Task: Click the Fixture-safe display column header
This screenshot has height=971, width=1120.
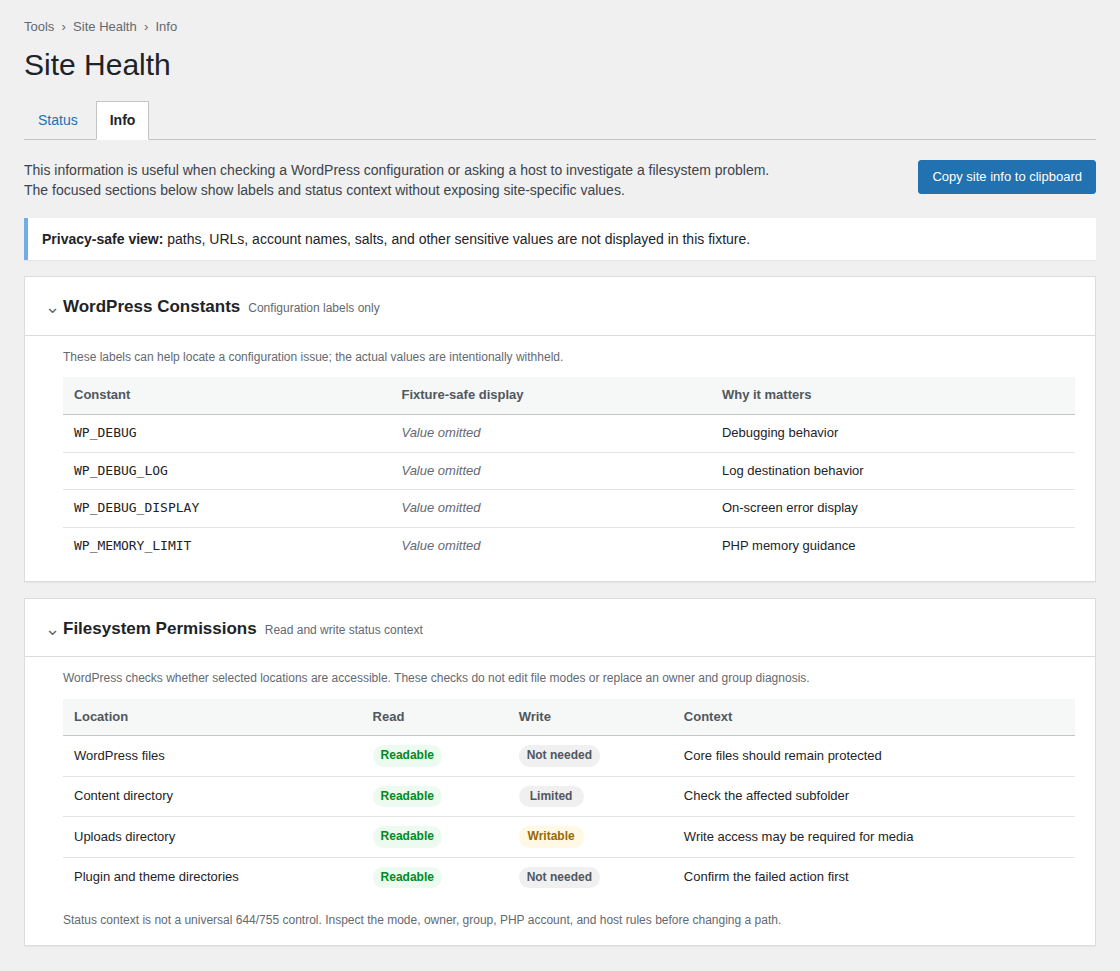Action: point(462,395)
